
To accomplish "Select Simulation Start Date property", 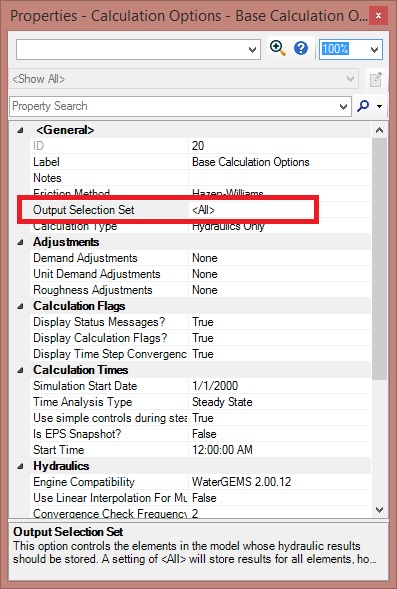I will (85, 386).
